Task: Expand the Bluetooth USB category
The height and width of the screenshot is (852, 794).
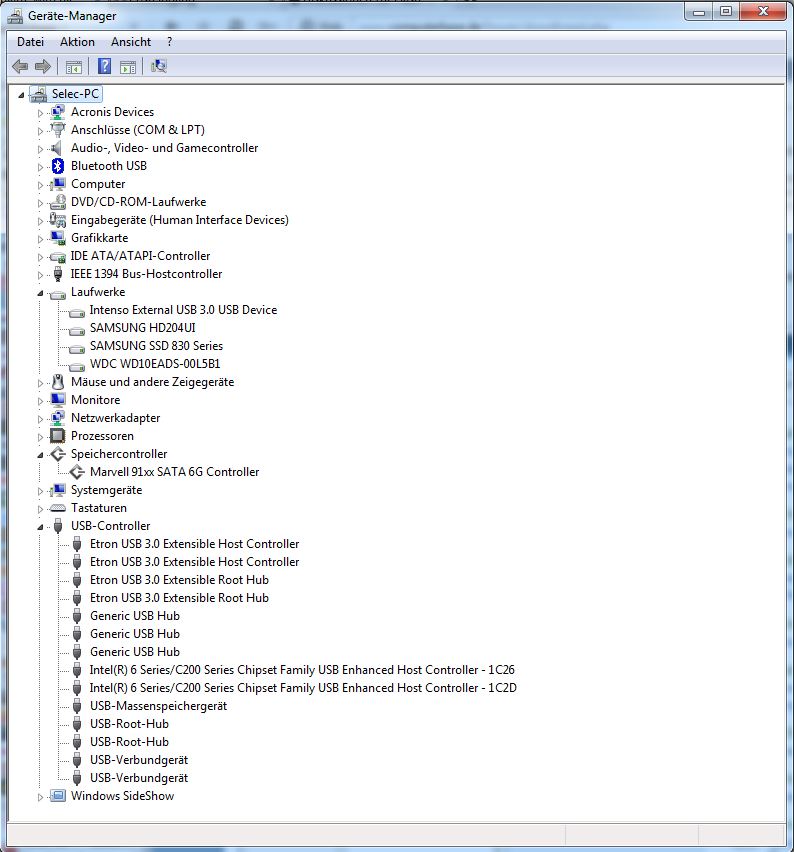Action: (40, 167)
